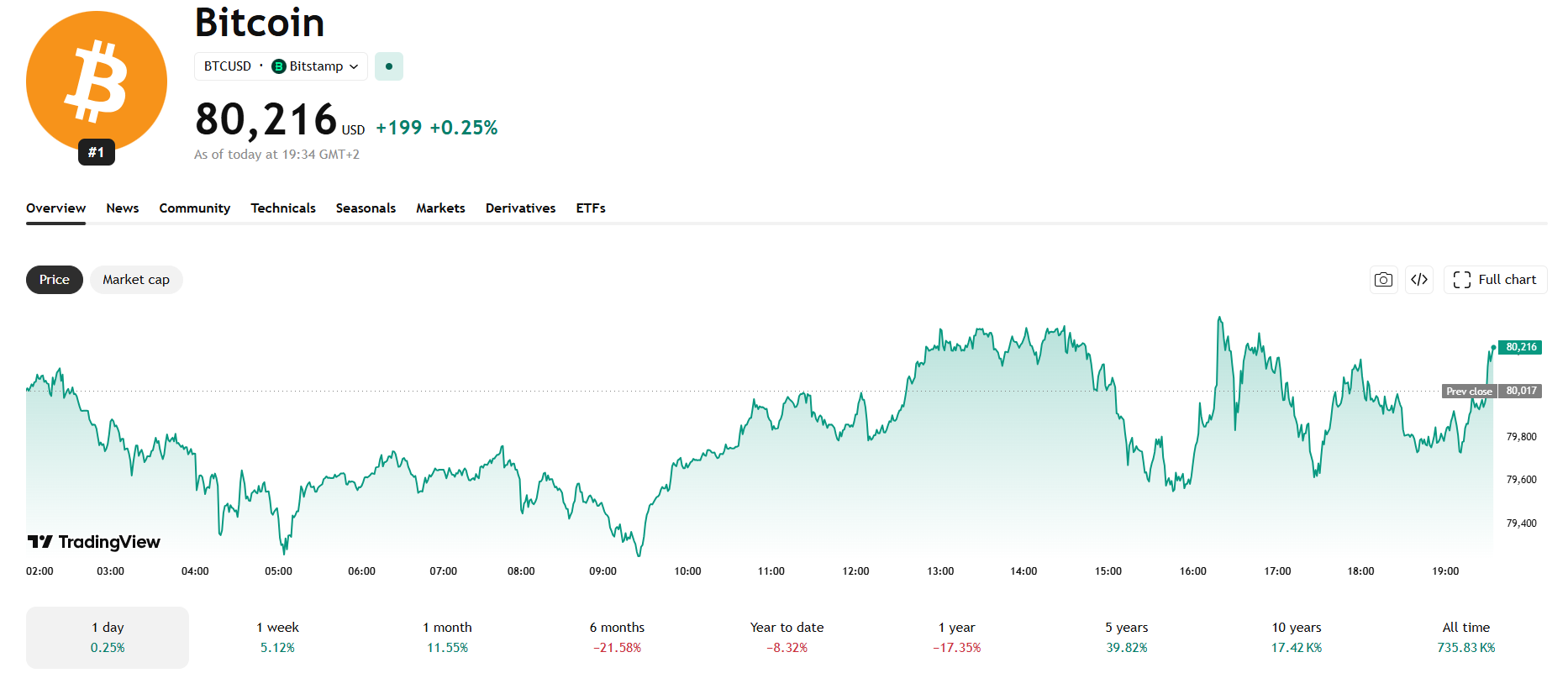
Task: Click 'As of today at 19:34 GMT+2' text
Action: (276, 155)
